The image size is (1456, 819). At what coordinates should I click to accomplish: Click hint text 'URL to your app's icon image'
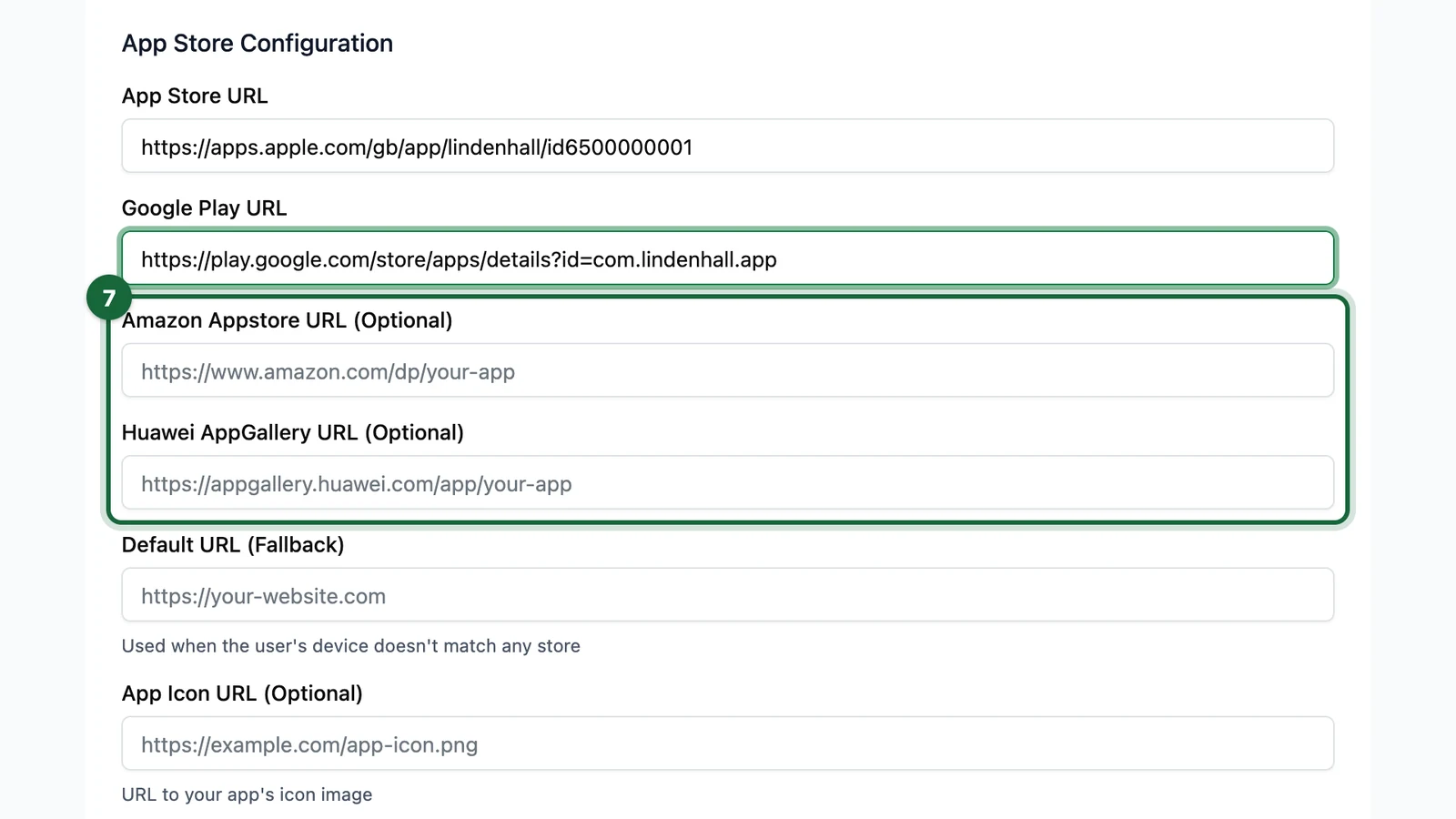tap(248, 794)
